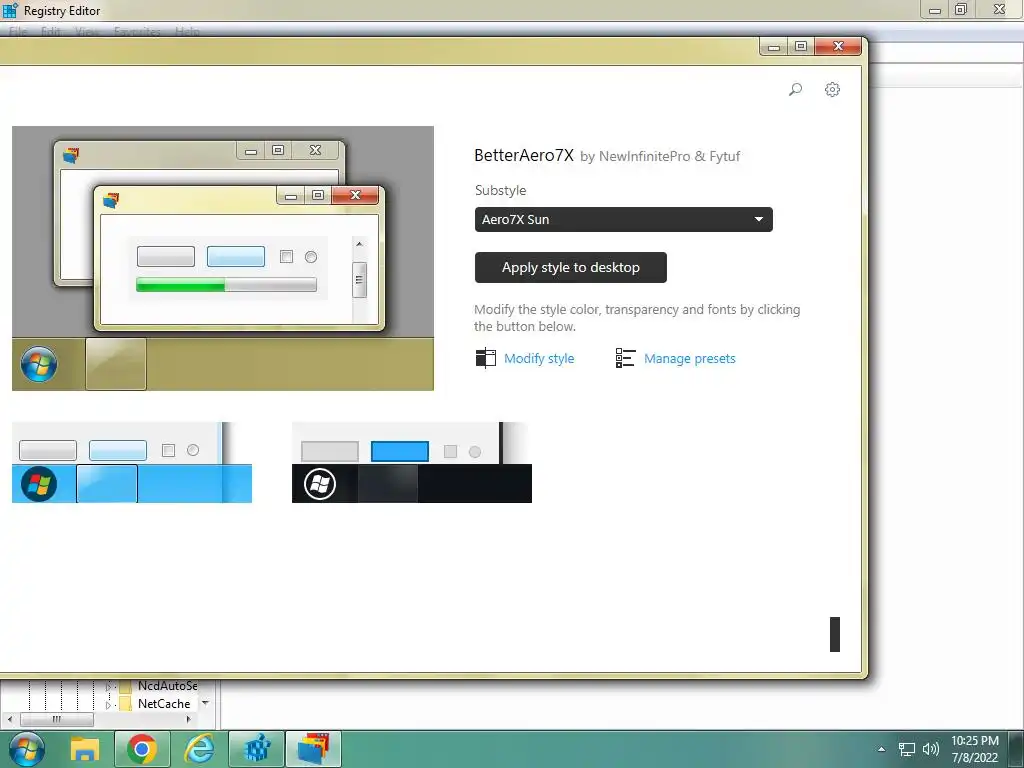
Task: Click the Registry Editor horizontal scrollbar thumb
Action: coord(57,719)
